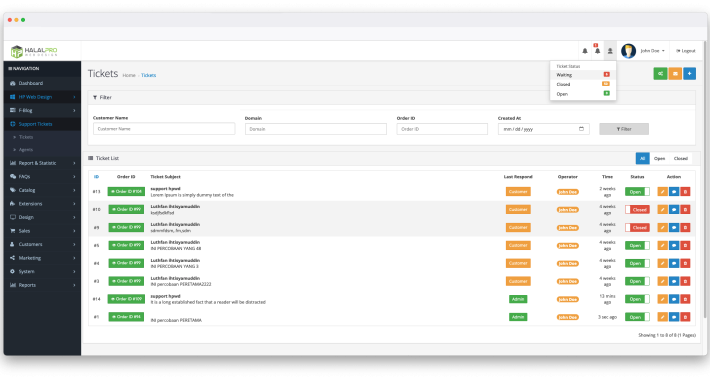
Task: Delete ticket #5 with the trash icon
Action: tap(685, 245)
